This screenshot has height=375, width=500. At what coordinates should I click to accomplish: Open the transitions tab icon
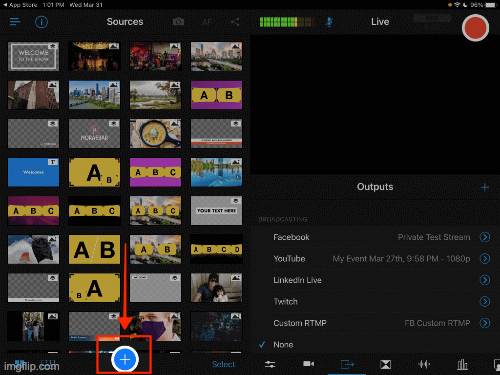tap(386, 364)
